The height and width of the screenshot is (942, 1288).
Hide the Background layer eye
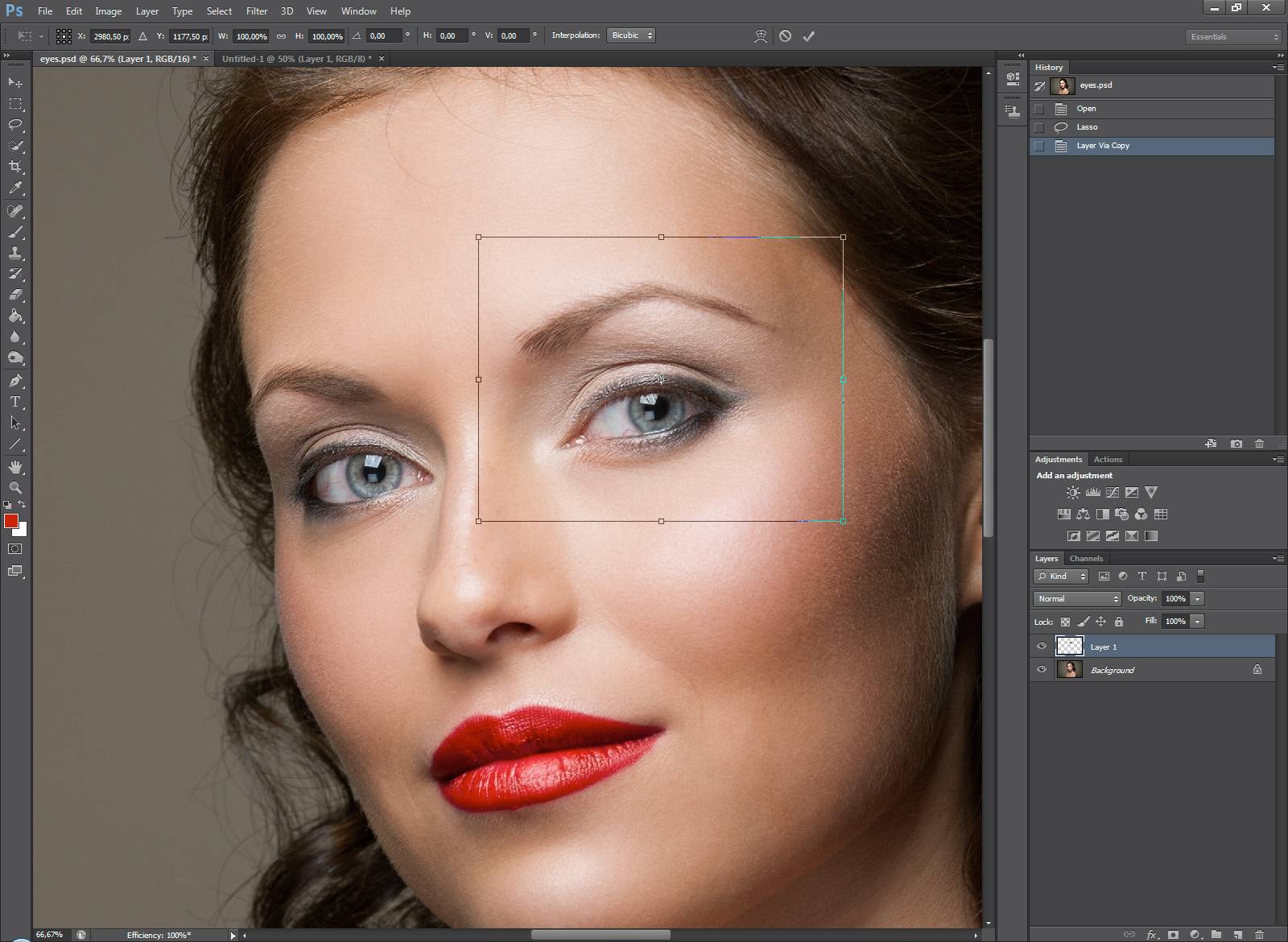tap(1042, 670)
